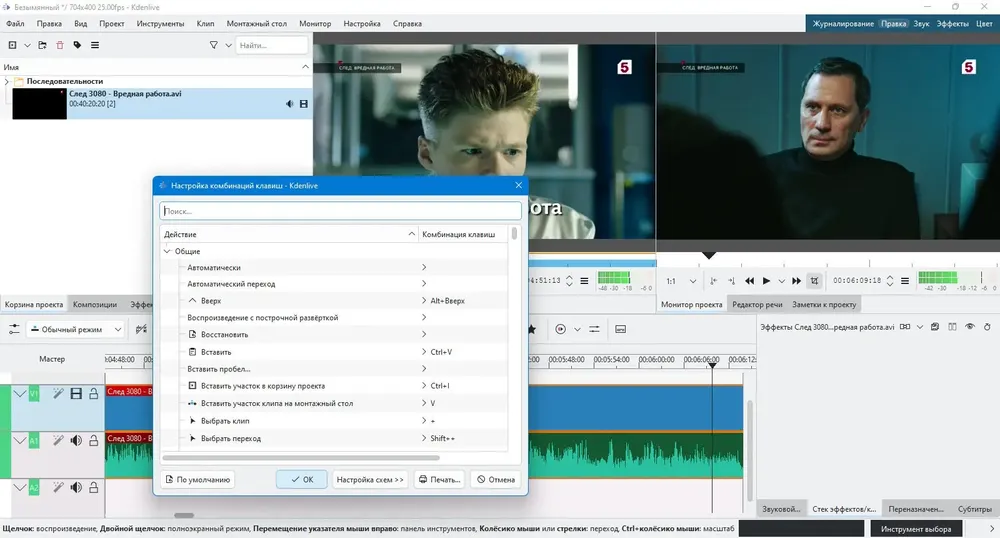The width and height of the screenshot is (1000, 538).
Task: Click the delete clip trash icon in bin
Action: click(x=60, y=45)
